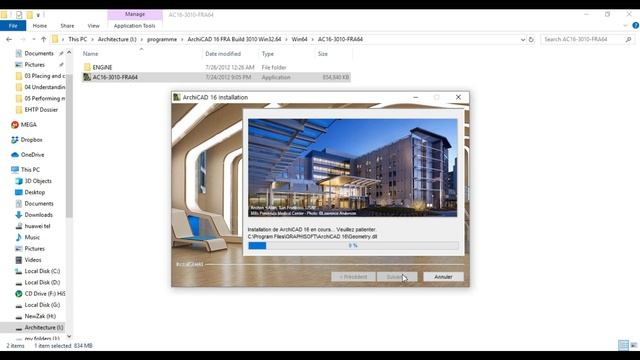Open the View ribbon tab
The height and width of the screenshot is (360, 640).
point(93,26)
